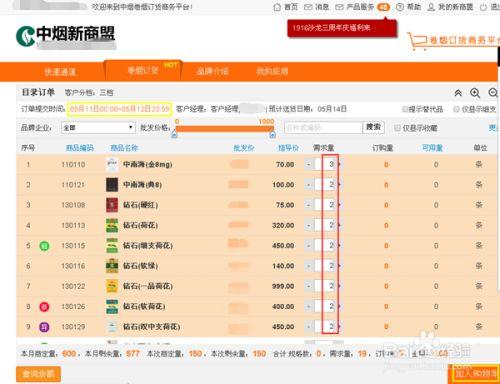
Task: Sort by 批发价 column header
Action: coord(244,148)
